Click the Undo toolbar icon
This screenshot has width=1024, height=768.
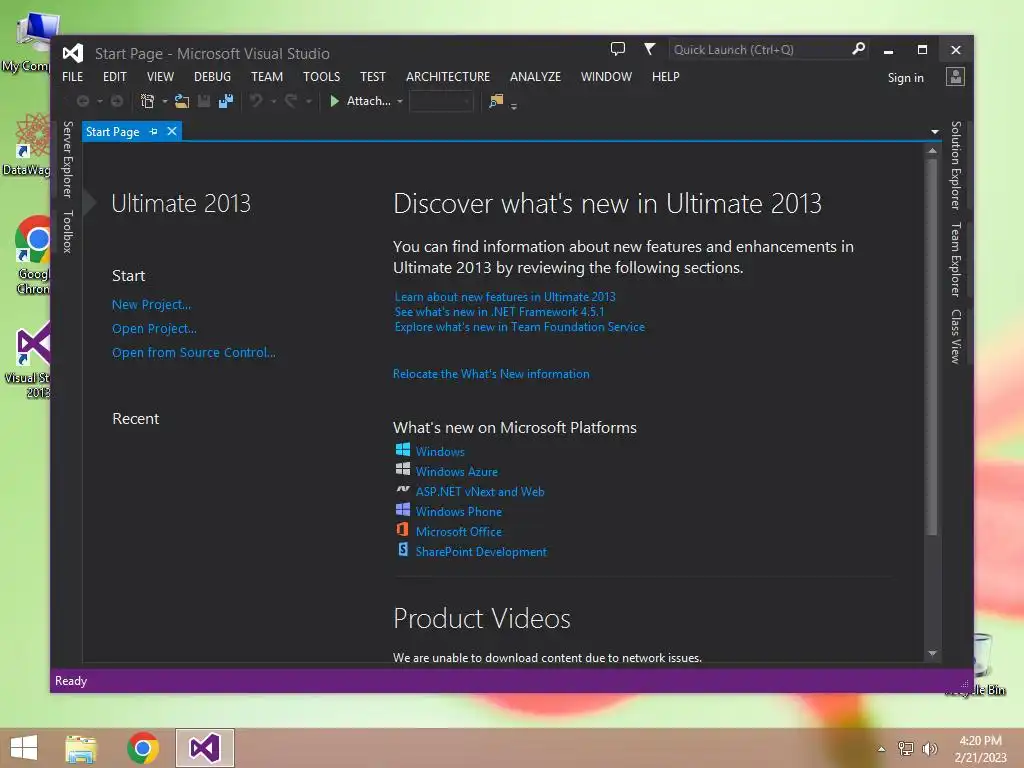tap(257, 101)
